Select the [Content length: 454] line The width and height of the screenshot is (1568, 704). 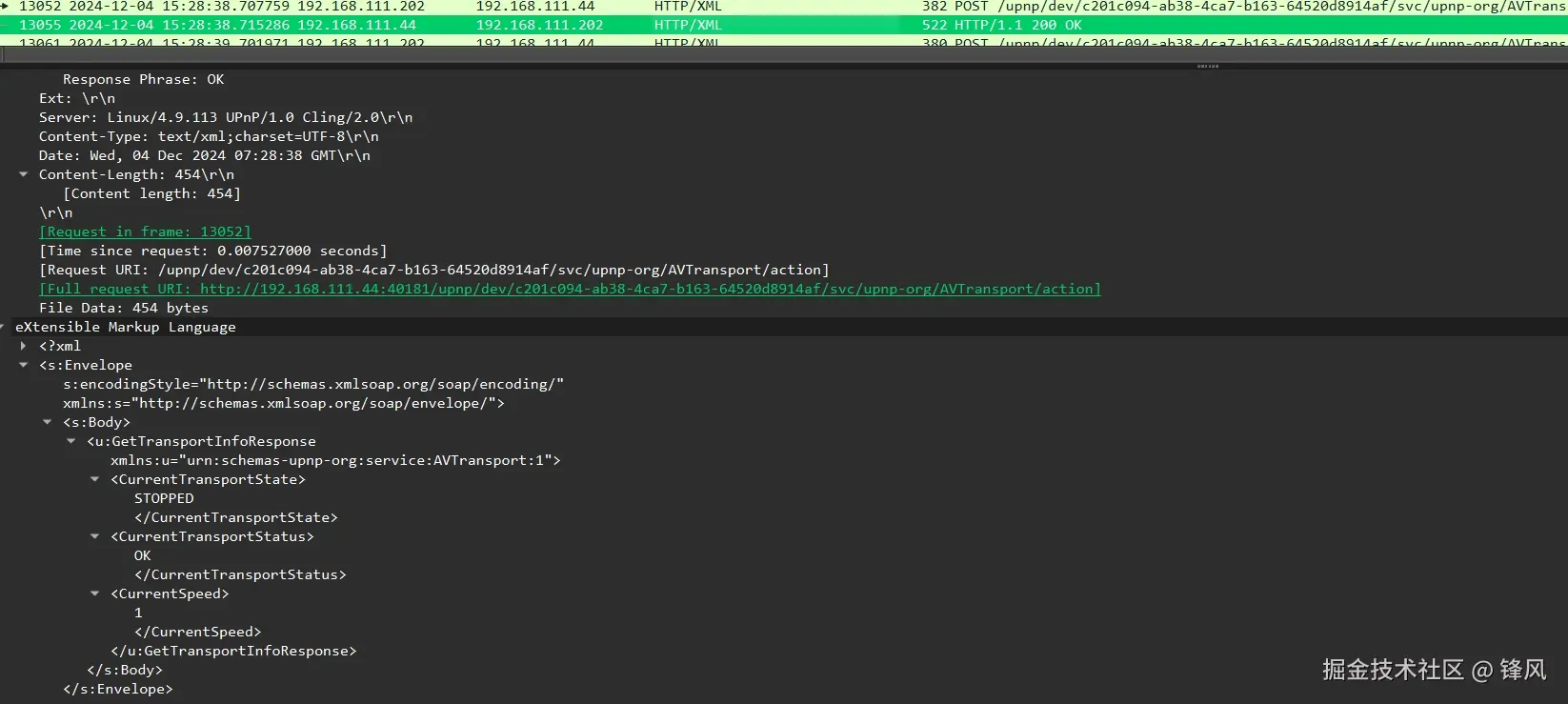tap(152, 193)
